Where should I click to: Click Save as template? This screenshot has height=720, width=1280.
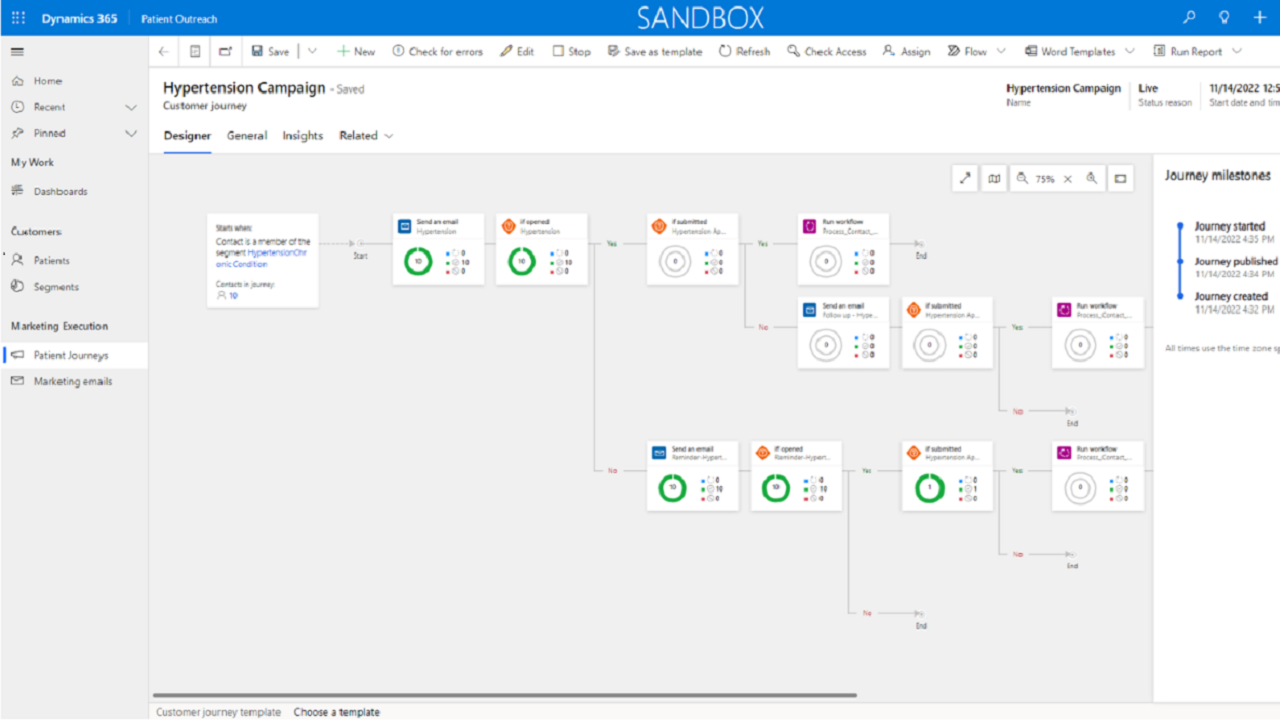(655, 51)
